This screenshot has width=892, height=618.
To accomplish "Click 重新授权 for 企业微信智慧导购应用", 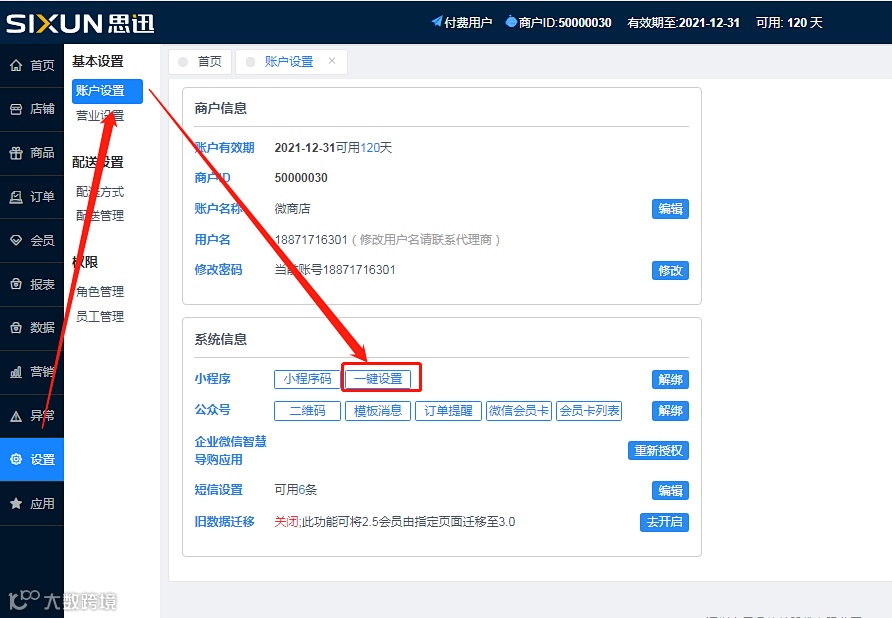I will click(x=661, y=450).
